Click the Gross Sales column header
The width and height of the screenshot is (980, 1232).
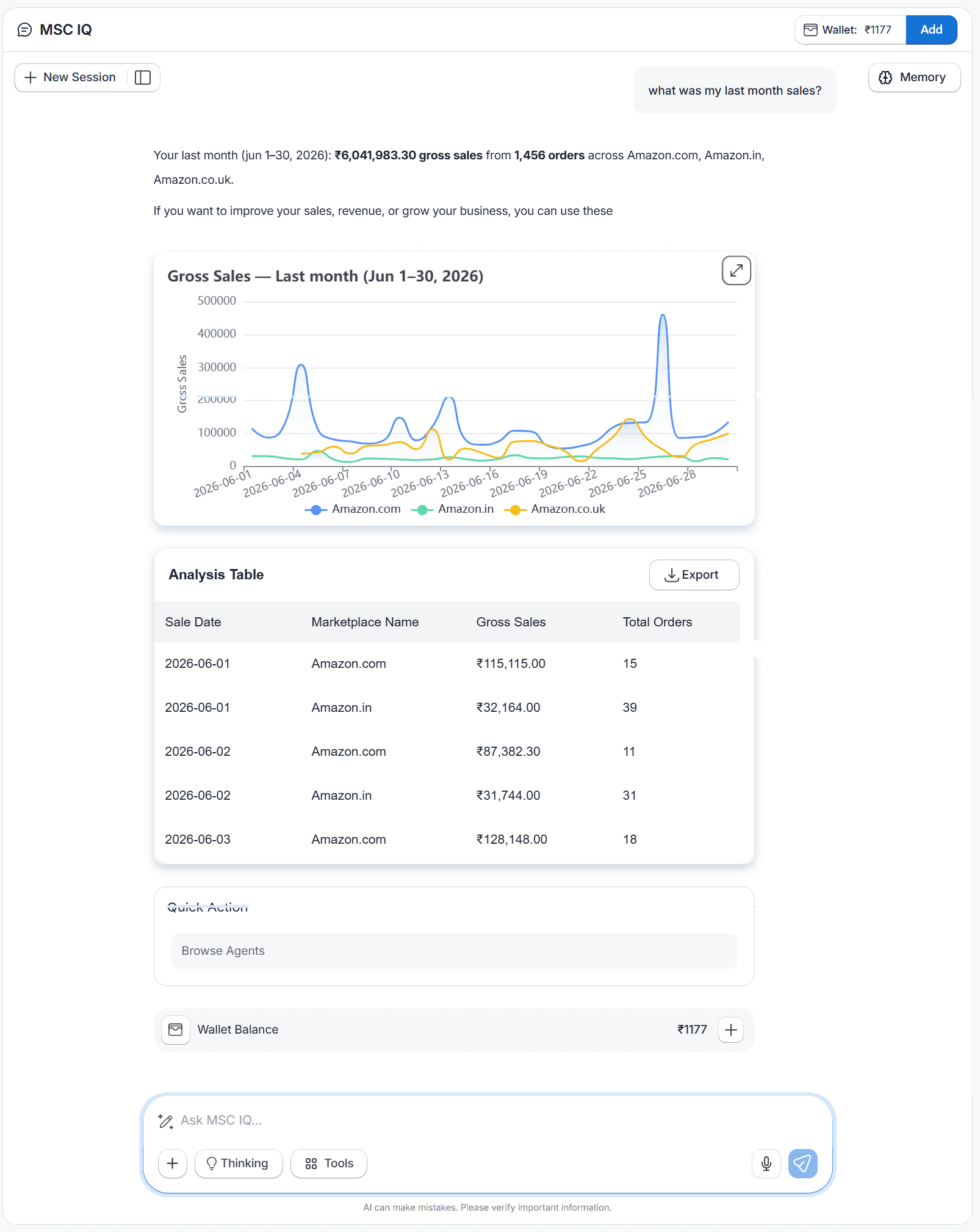511,622
